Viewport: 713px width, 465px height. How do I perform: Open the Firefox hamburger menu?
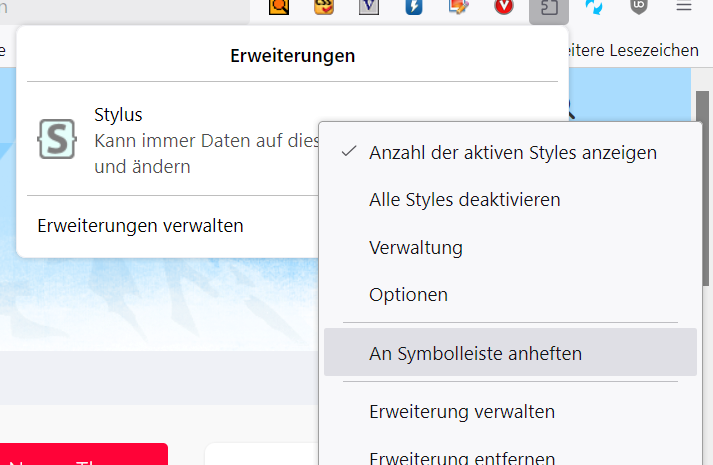tap(684, 7)
